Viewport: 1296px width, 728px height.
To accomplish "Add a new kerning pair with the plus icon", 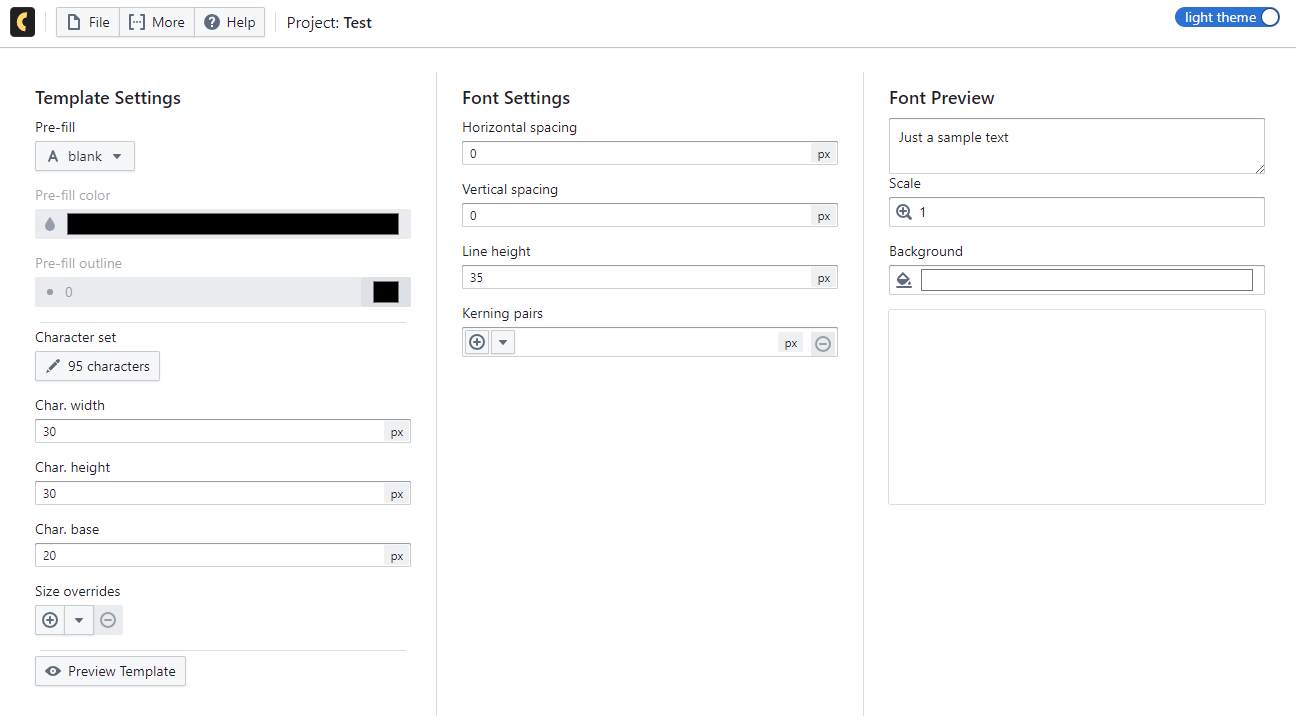I will (x=476, y=342).
